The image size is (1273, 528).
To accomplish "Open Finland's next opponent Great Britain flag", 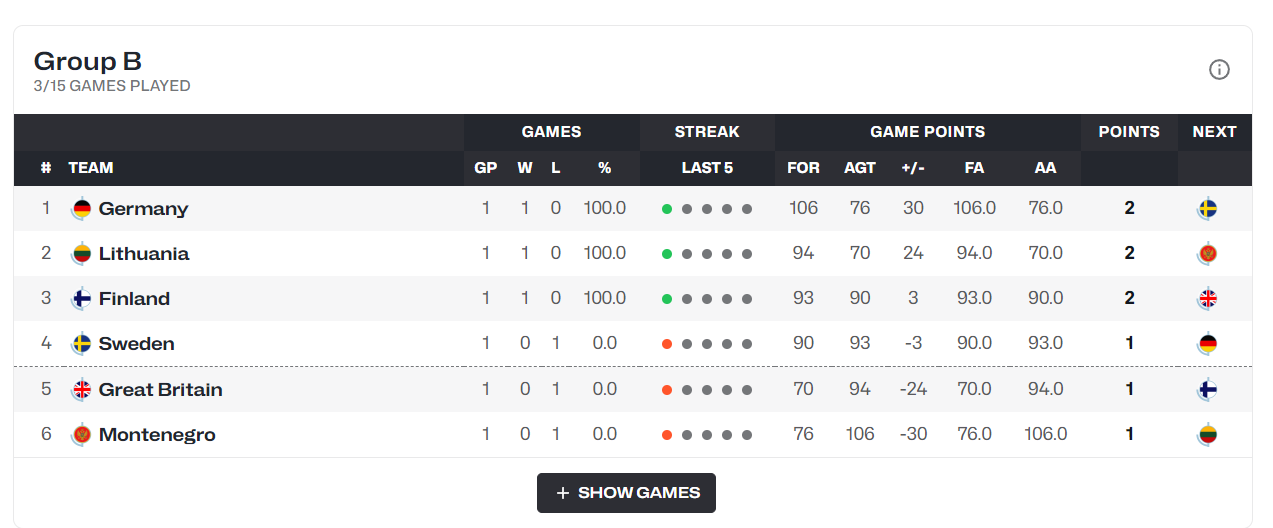I will (x=1208, y=299).
